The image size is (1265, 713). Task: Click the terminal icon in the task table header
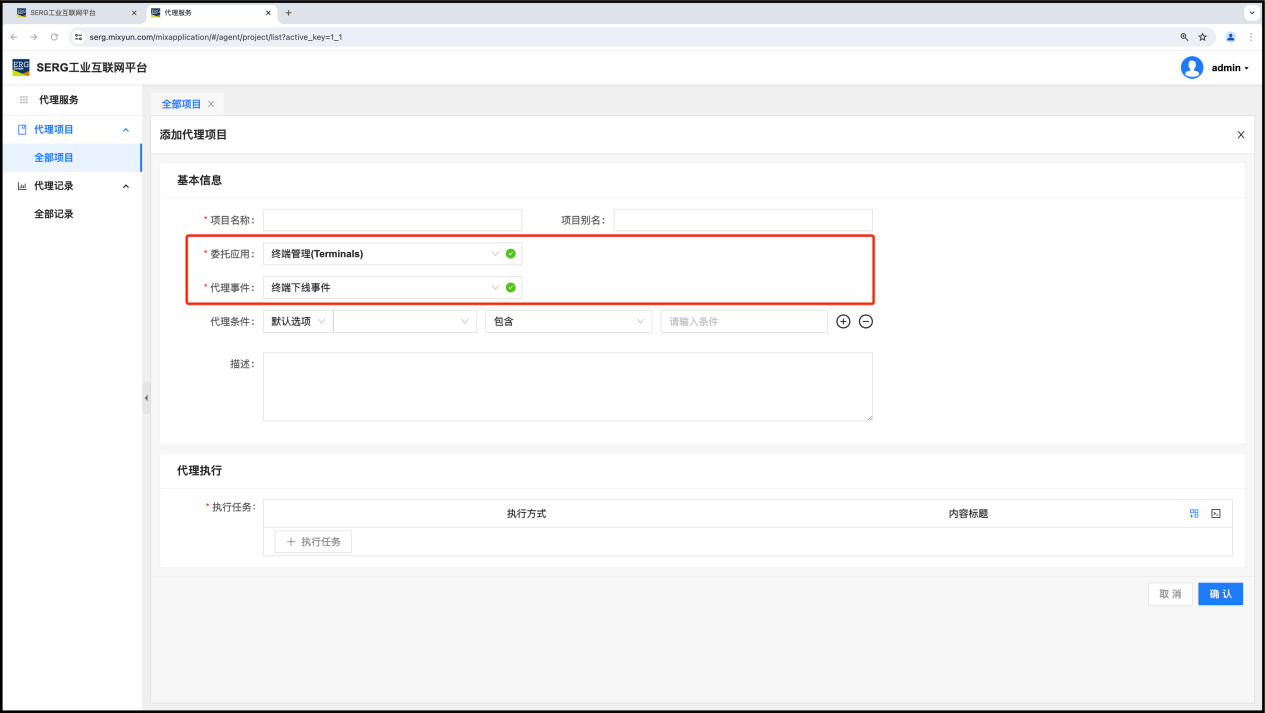coord(1216,513)
